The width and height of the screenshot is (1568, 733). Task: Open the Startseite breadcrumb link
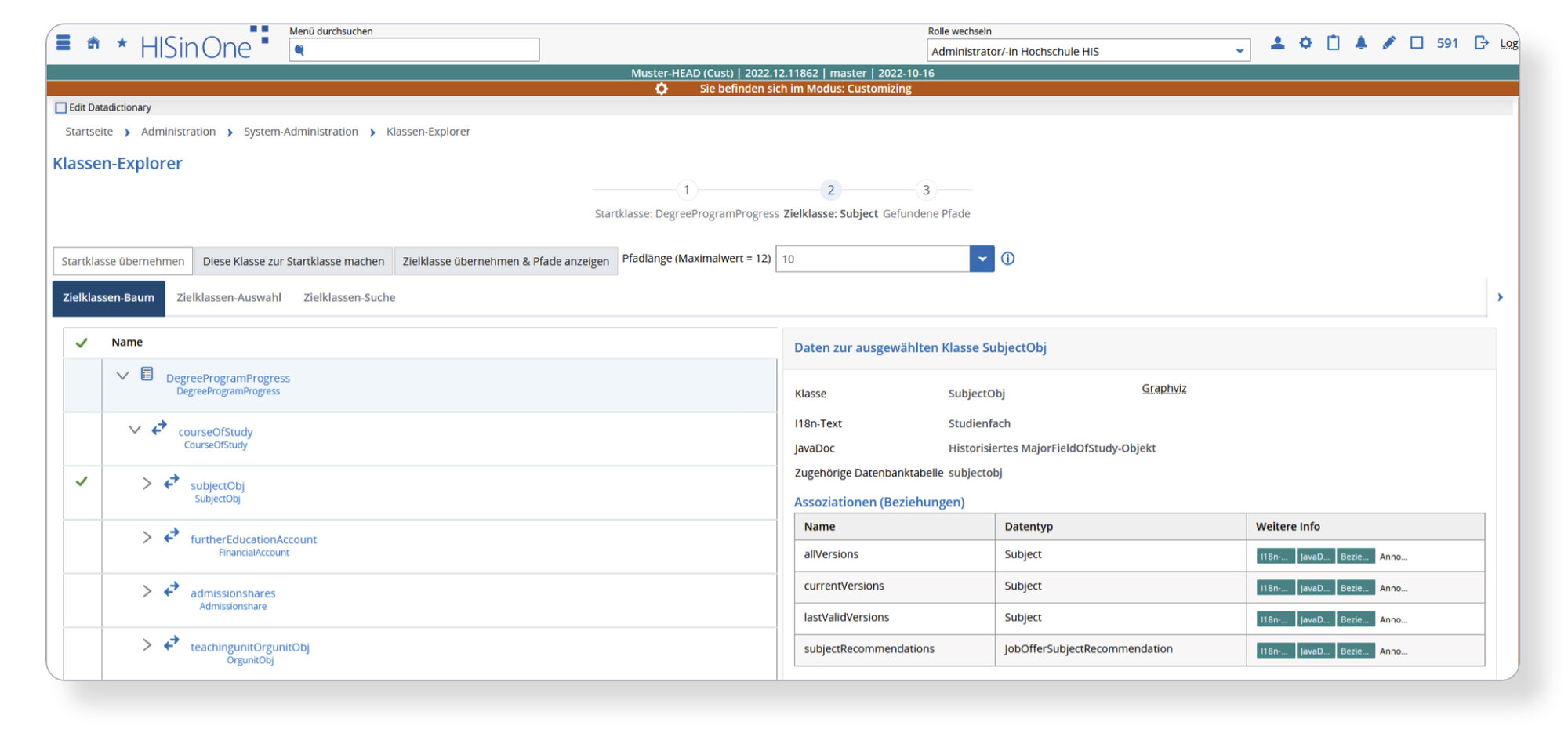pos(89,132)
